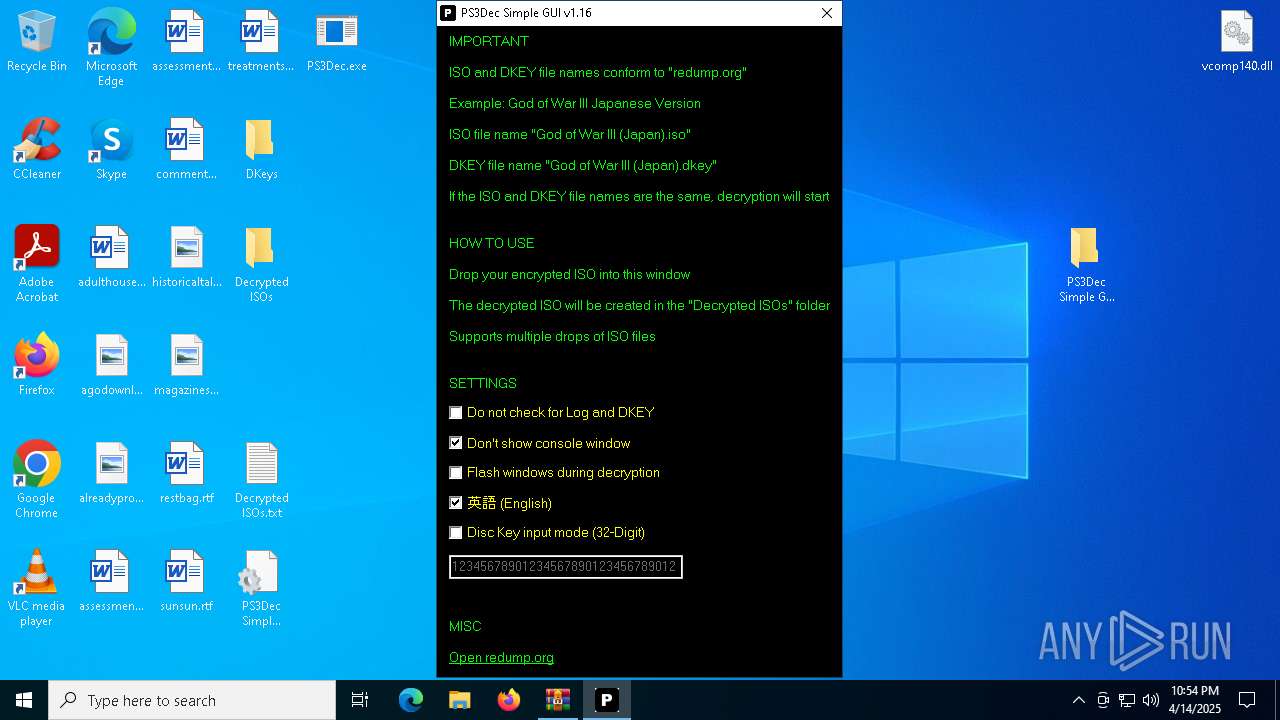Open the DKeys folder on desktop
Image resolution: width=1280 pixels, height=720 pixels.
pos(261,149)
